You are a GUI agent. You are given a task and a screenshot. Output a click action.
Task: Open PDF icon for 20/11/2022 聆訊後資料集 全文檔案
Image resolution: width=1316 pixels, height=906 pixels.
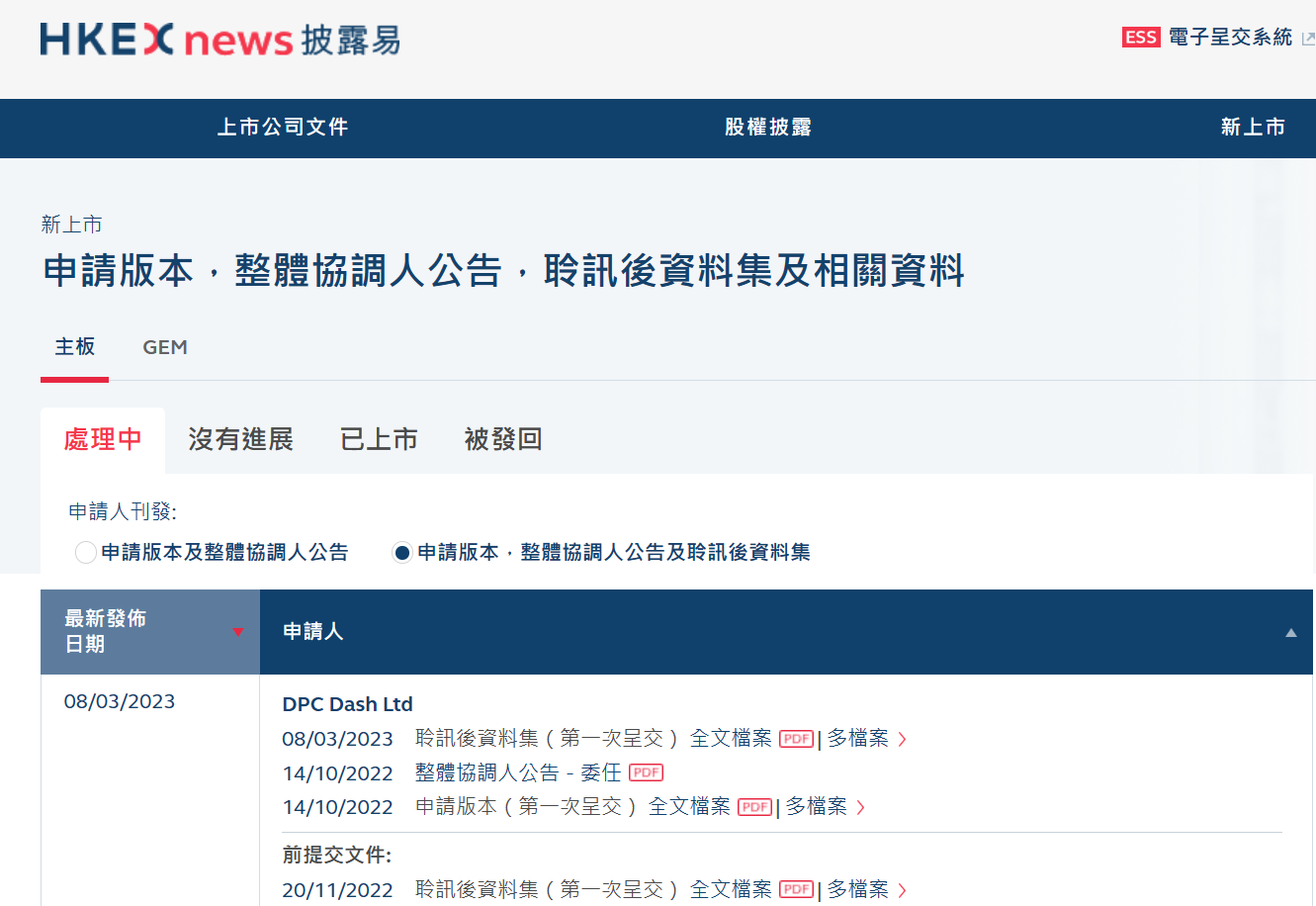(796, 889)
